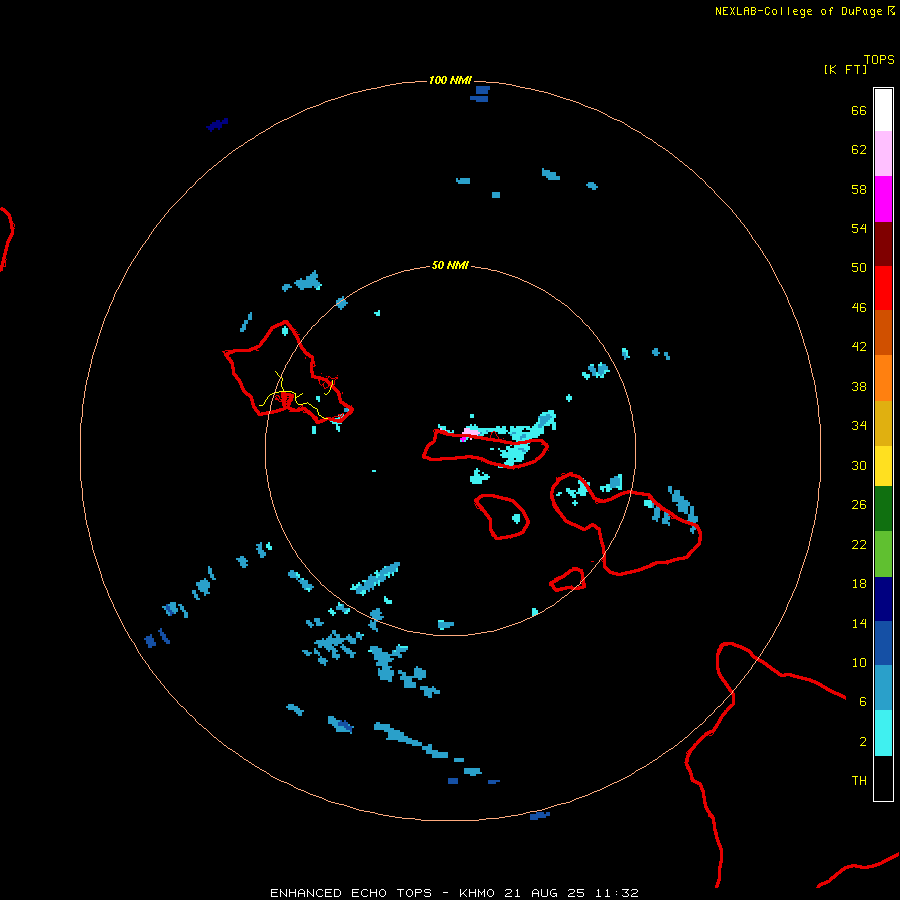The height and width of the screenshot is (900, 900).
Task: Click the dark orange 46 kft legend swatch
Action: (x=883, y=333)
